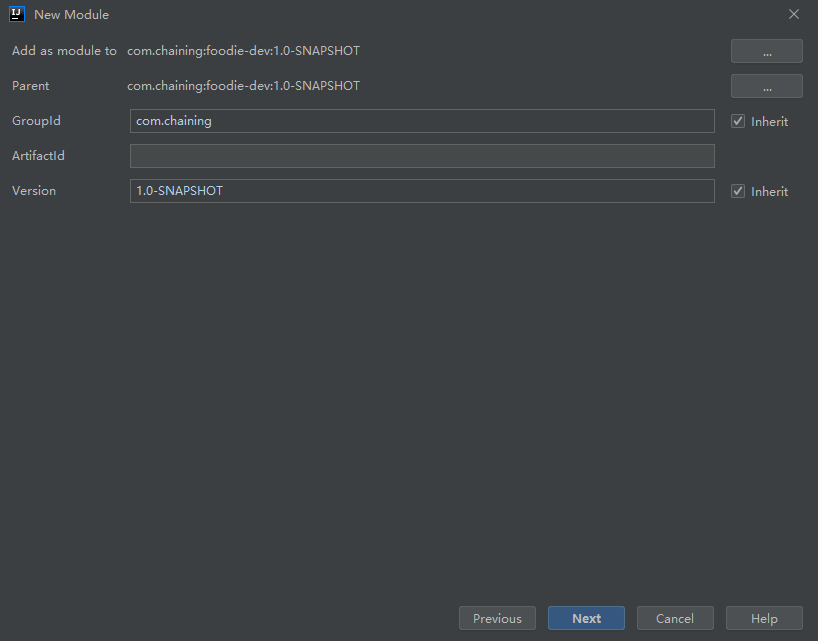This screenshot has height=641, width=818.
Task: Go back with the Previous button
Action: point(497,618)
